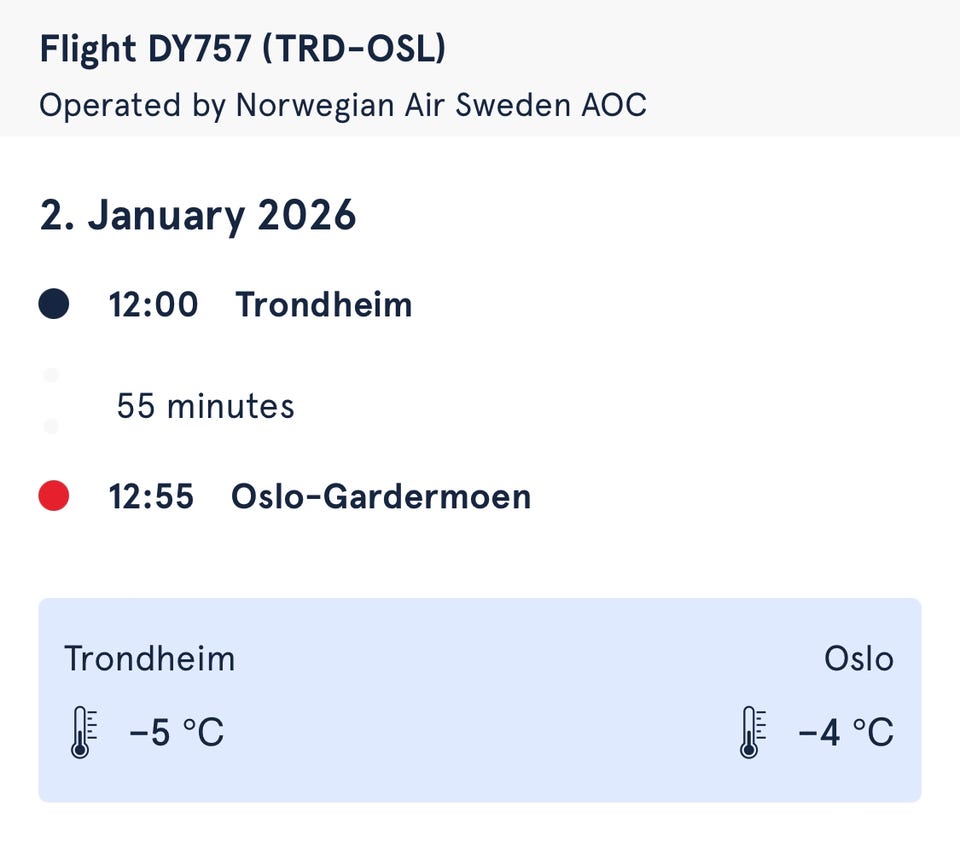960x841 pixels.
Task: Click the lower faint grey route dot
Action: pos(52,427)
